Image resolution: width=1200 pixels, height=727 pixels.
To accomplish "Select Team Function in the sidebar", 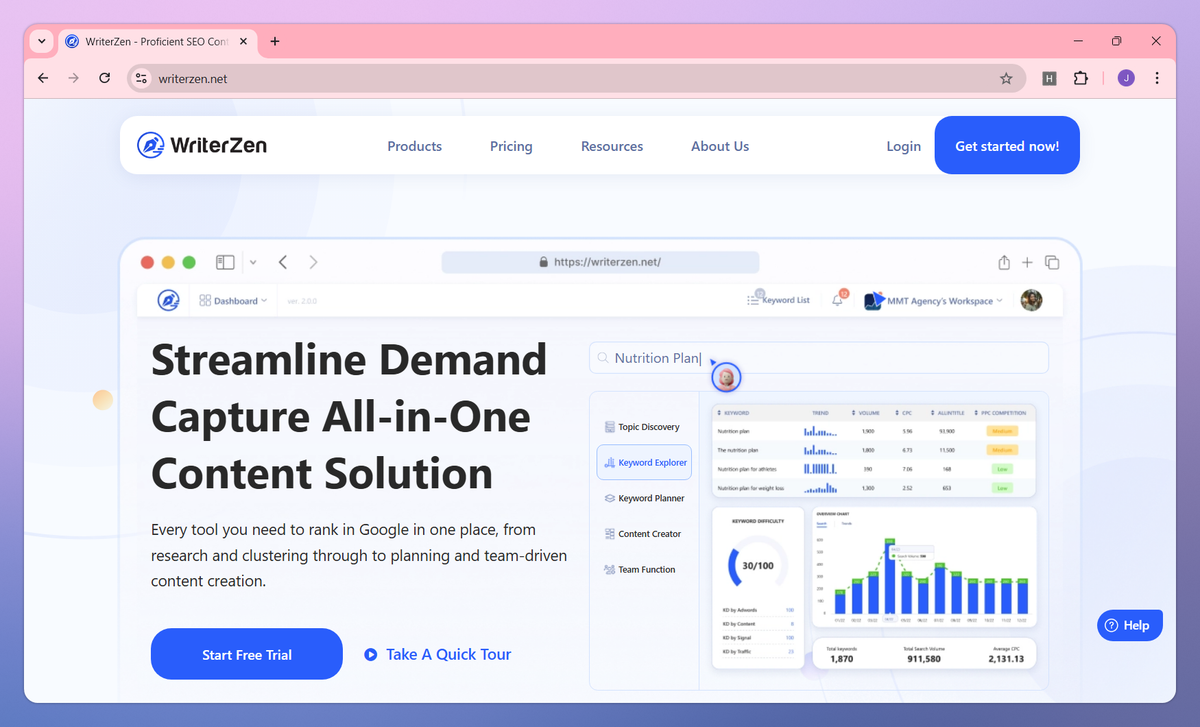I will point(640,570).
